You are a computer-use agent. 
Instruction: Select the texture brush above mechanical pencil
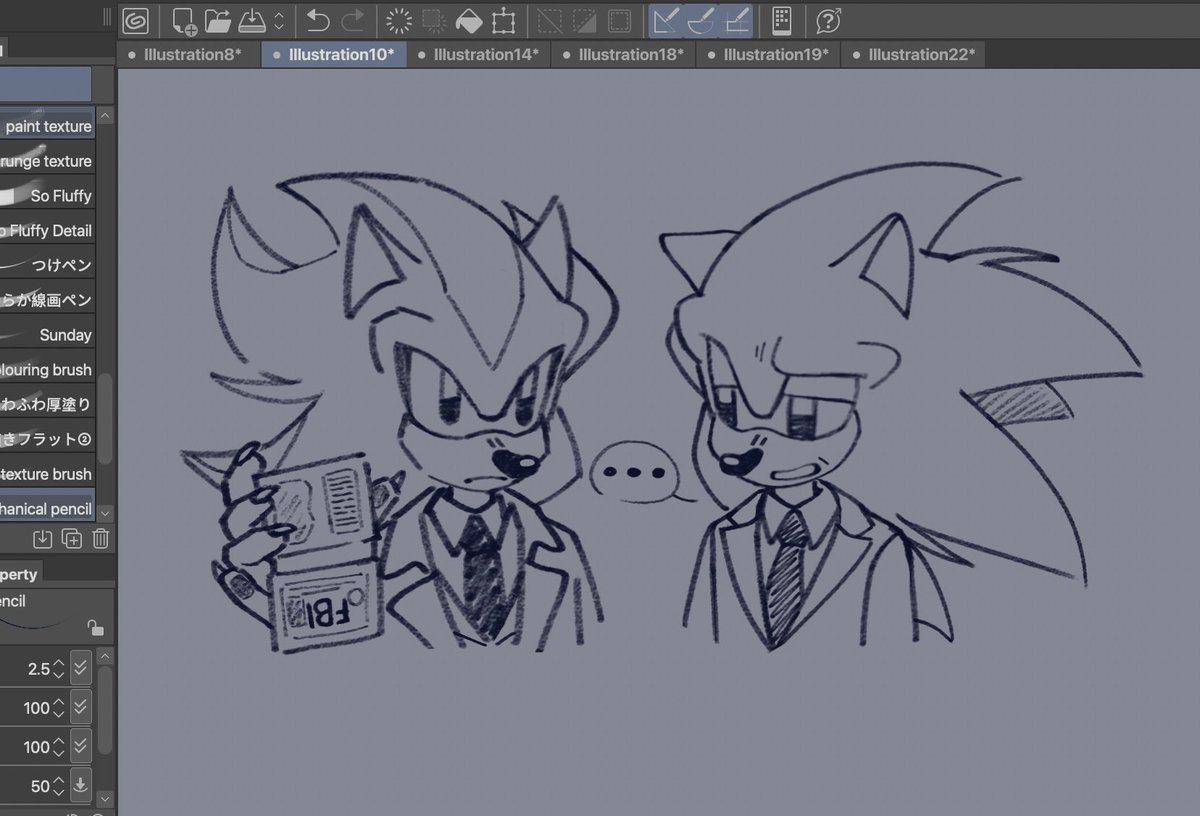click(47, 474)
